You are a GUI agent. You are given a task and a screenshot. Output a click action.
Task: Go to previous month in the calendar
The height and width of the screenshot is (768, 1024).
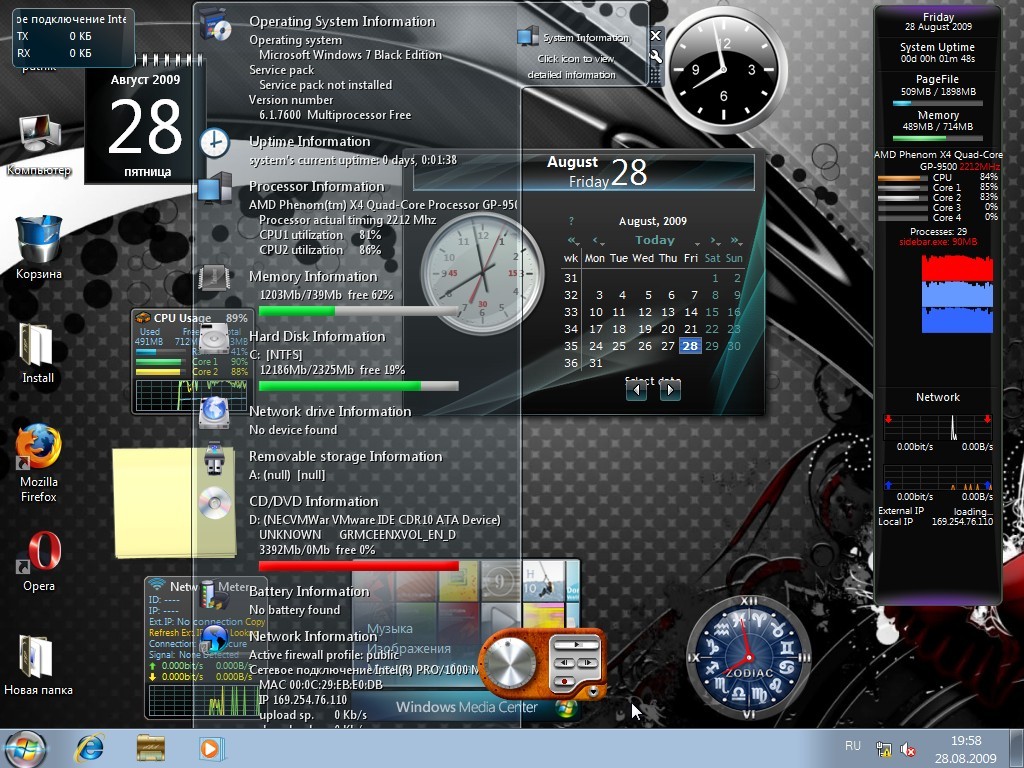(x=597, y=240)
